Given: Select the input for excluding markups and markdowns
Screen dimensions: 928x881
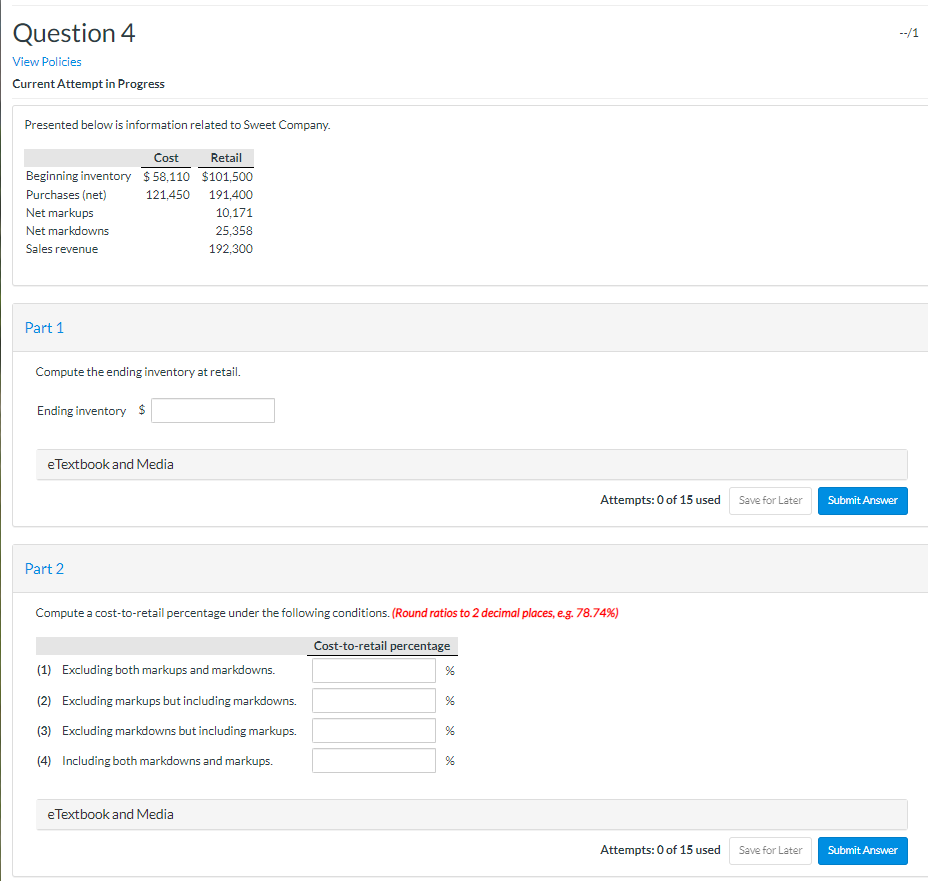Looking at the screenshot, I should tap(373, 670).
